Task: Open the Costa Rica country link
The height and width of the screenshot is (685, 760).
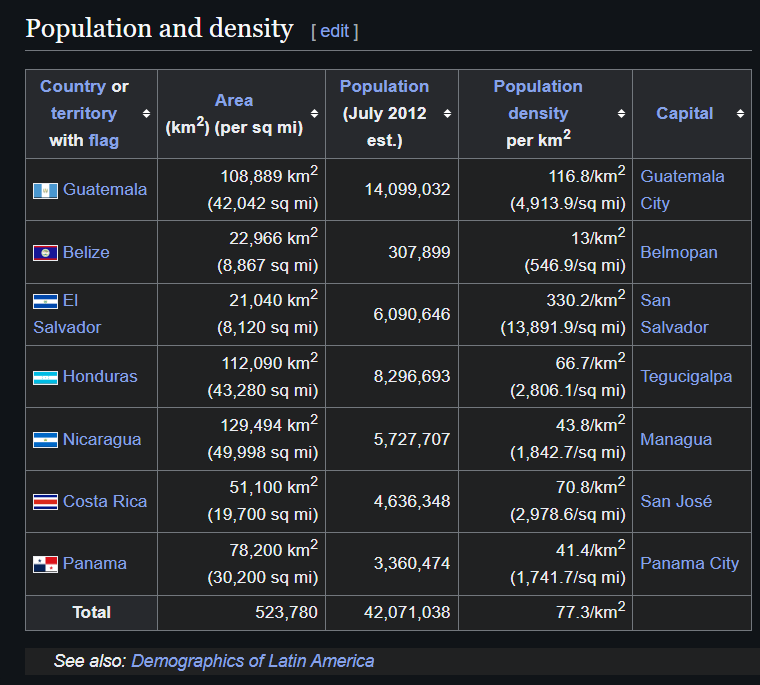Action: (x=105, y=501)
